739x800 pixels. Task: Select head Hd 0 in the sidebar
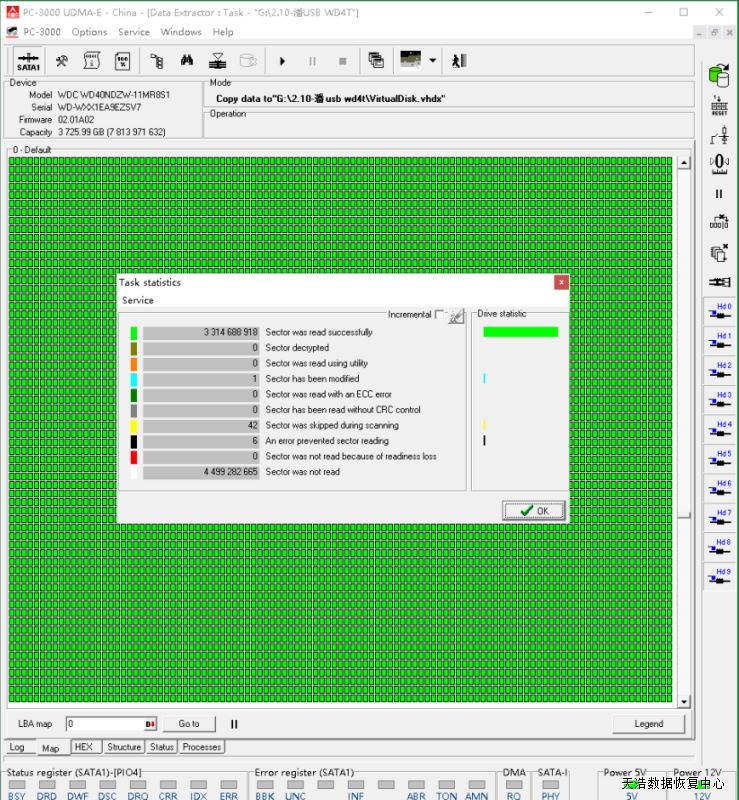point(719,311)
